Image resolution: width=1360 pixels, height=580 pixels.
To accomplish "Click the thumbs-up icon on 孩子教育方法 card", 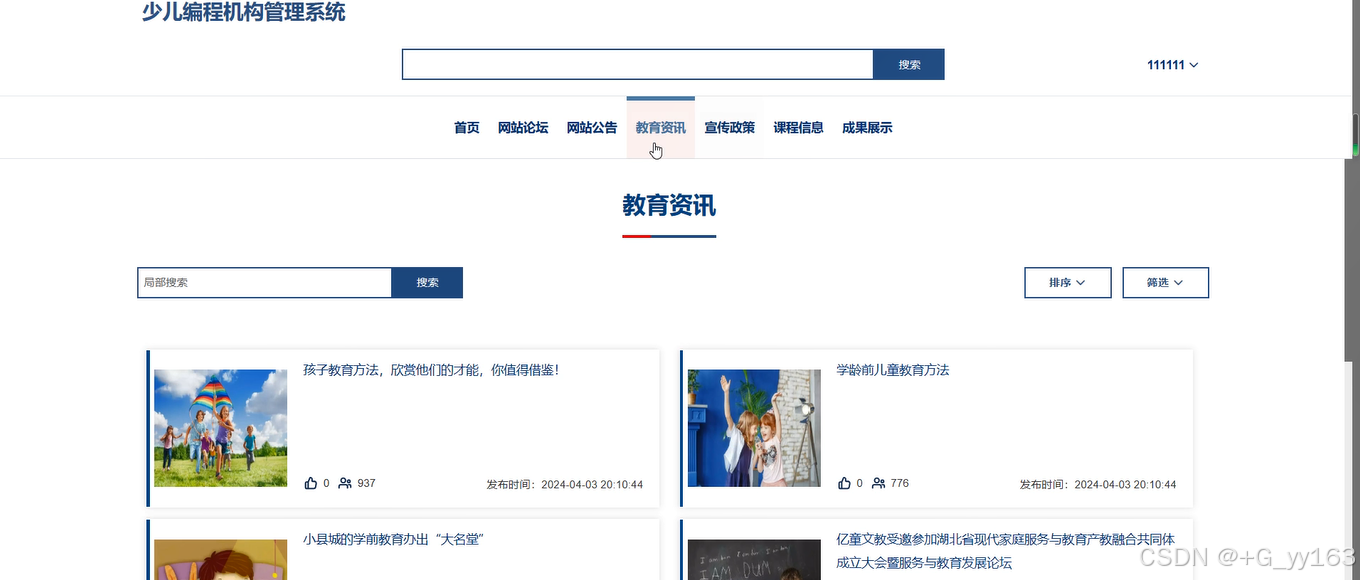I will (310, 483).
